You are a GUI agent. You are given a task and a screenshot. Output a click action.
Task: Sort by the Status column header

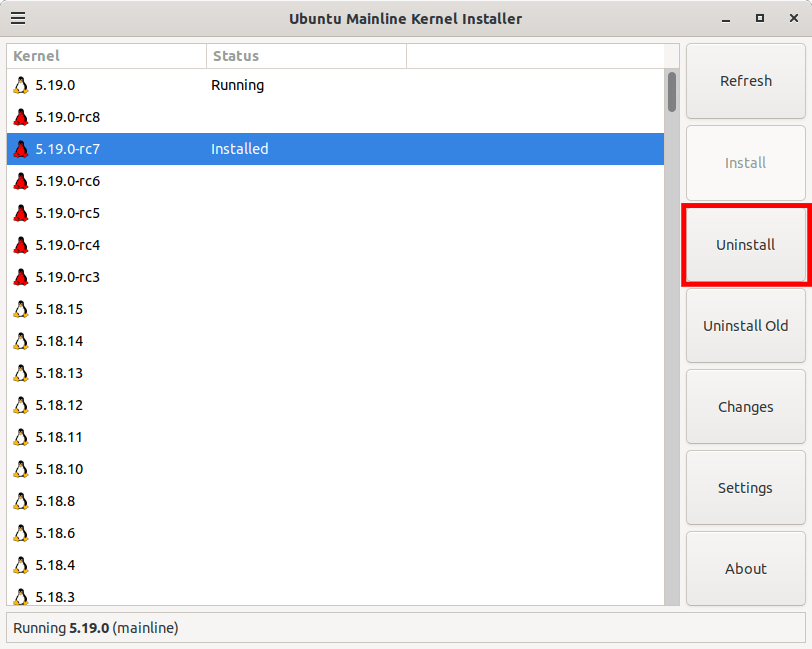click(307, 56)
